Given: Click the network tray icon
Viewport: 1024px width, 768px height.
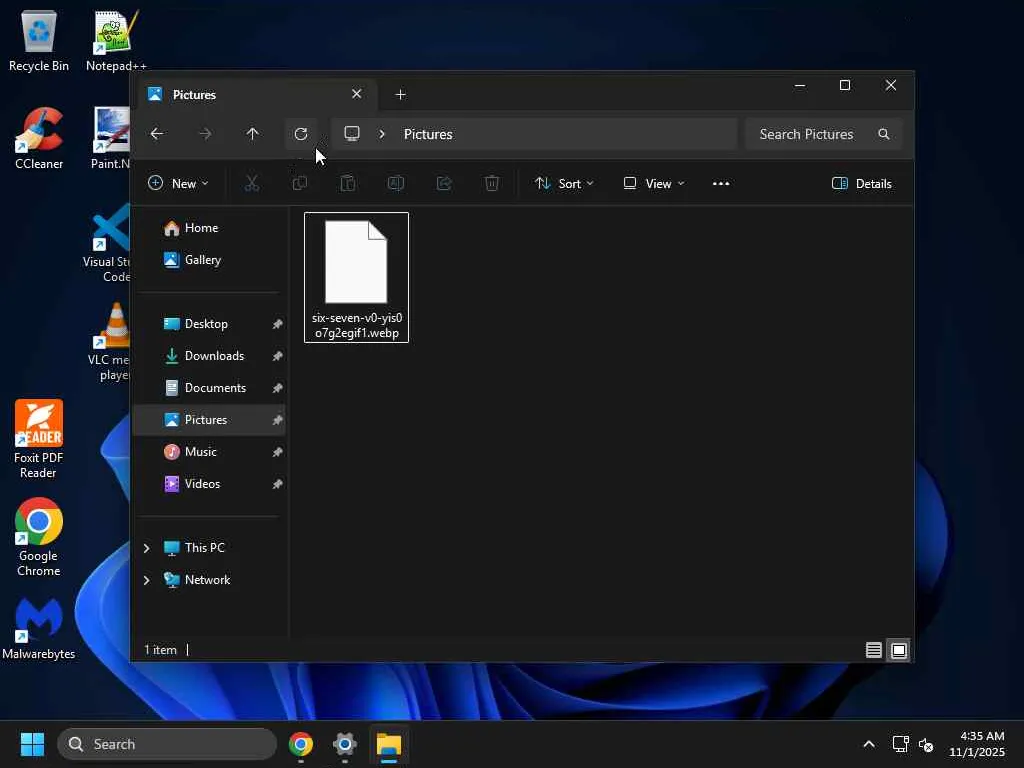Looking at the screenshot, I should 901,744.
